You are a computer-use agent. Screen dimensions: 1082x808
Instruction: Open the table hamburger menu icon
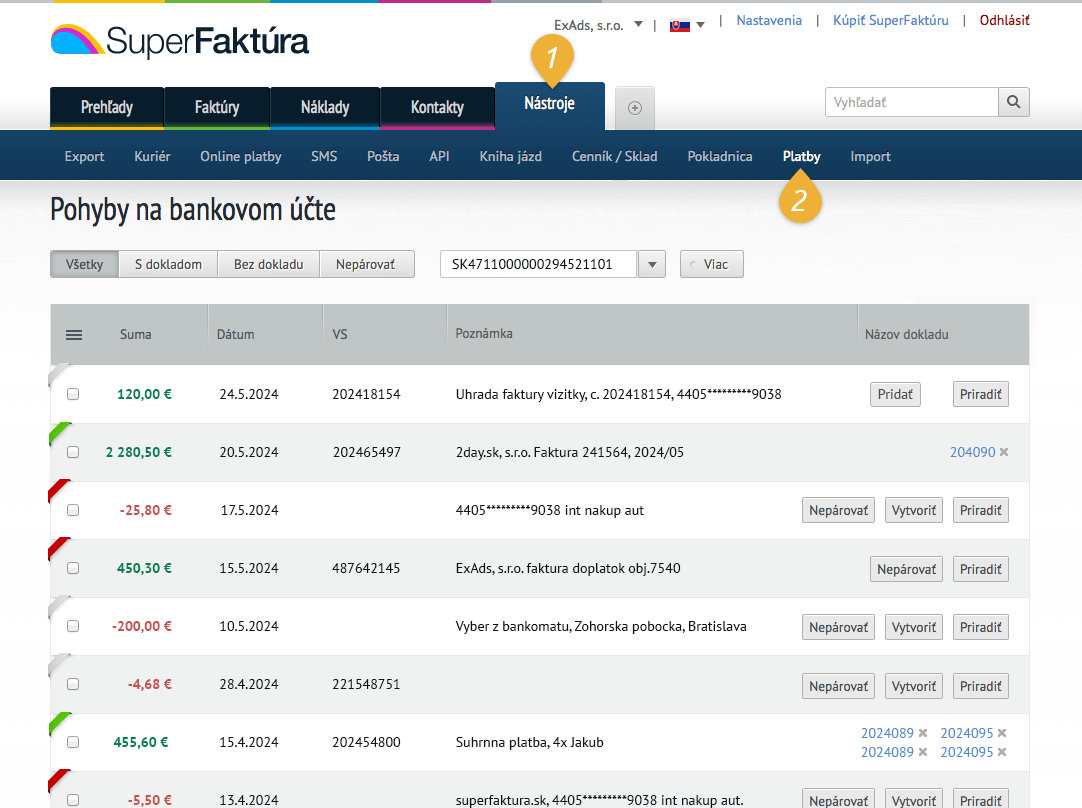click(x=74, y=335)
